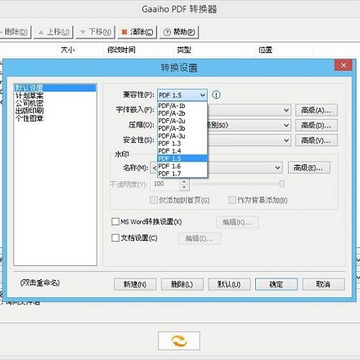
Task: Choose PDF 1.6 option
Action: click(182, 166)
